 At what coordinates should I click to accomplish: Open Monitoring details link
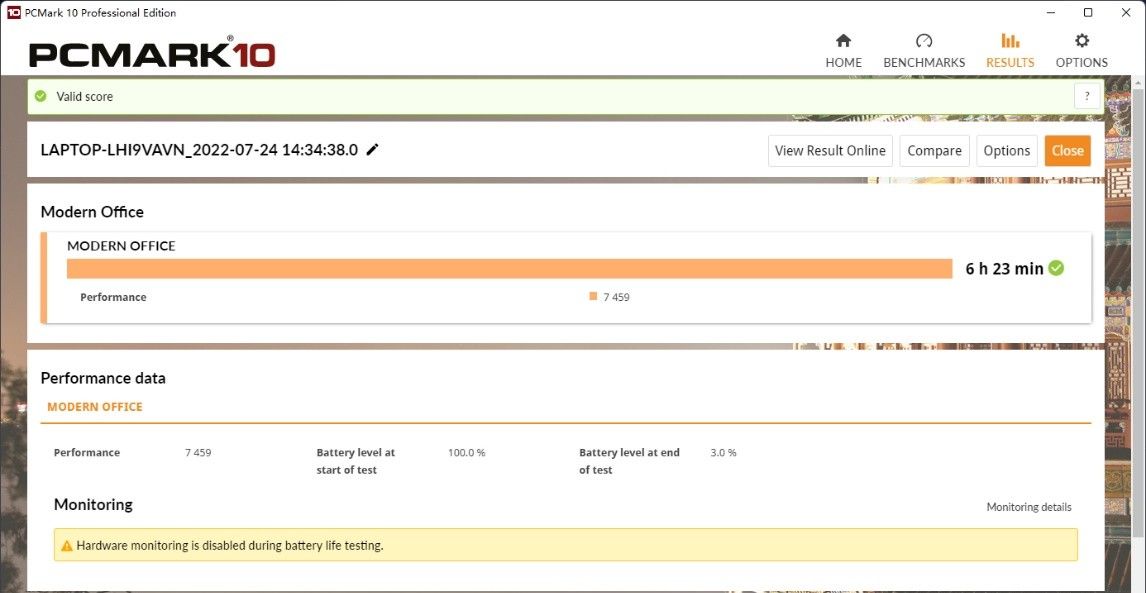tap(1029, 507)
